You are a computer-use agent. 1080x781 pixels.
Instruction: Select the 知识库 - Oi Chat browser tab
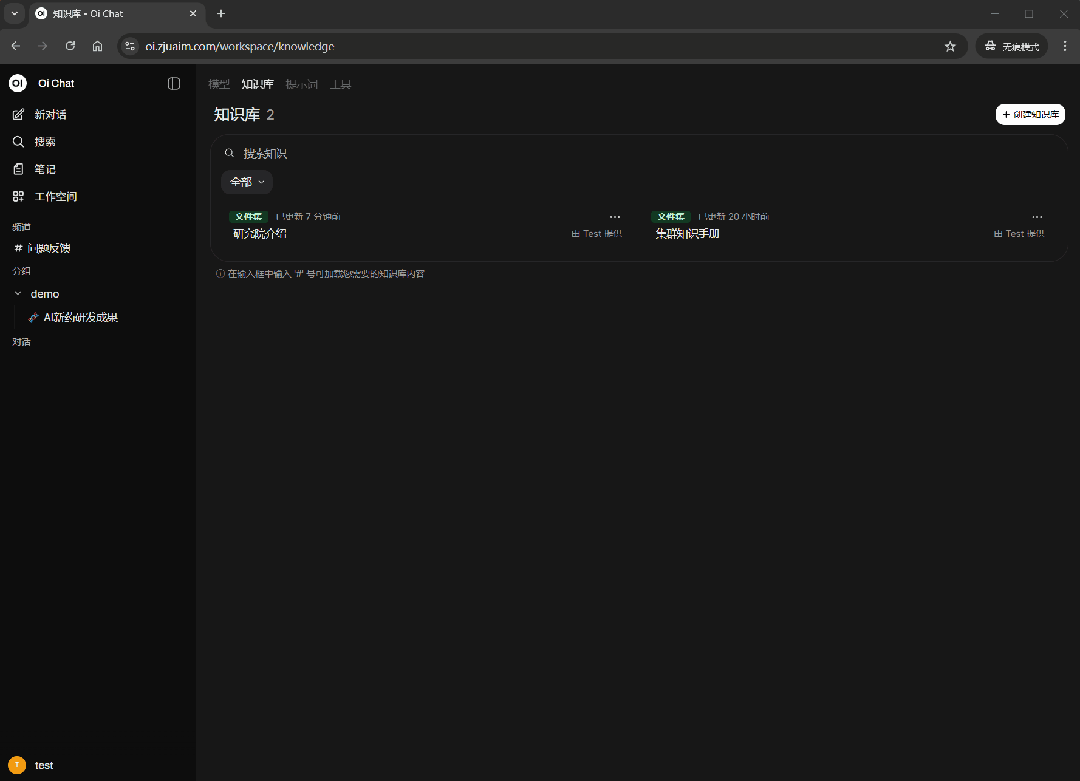tap(116, 14)
